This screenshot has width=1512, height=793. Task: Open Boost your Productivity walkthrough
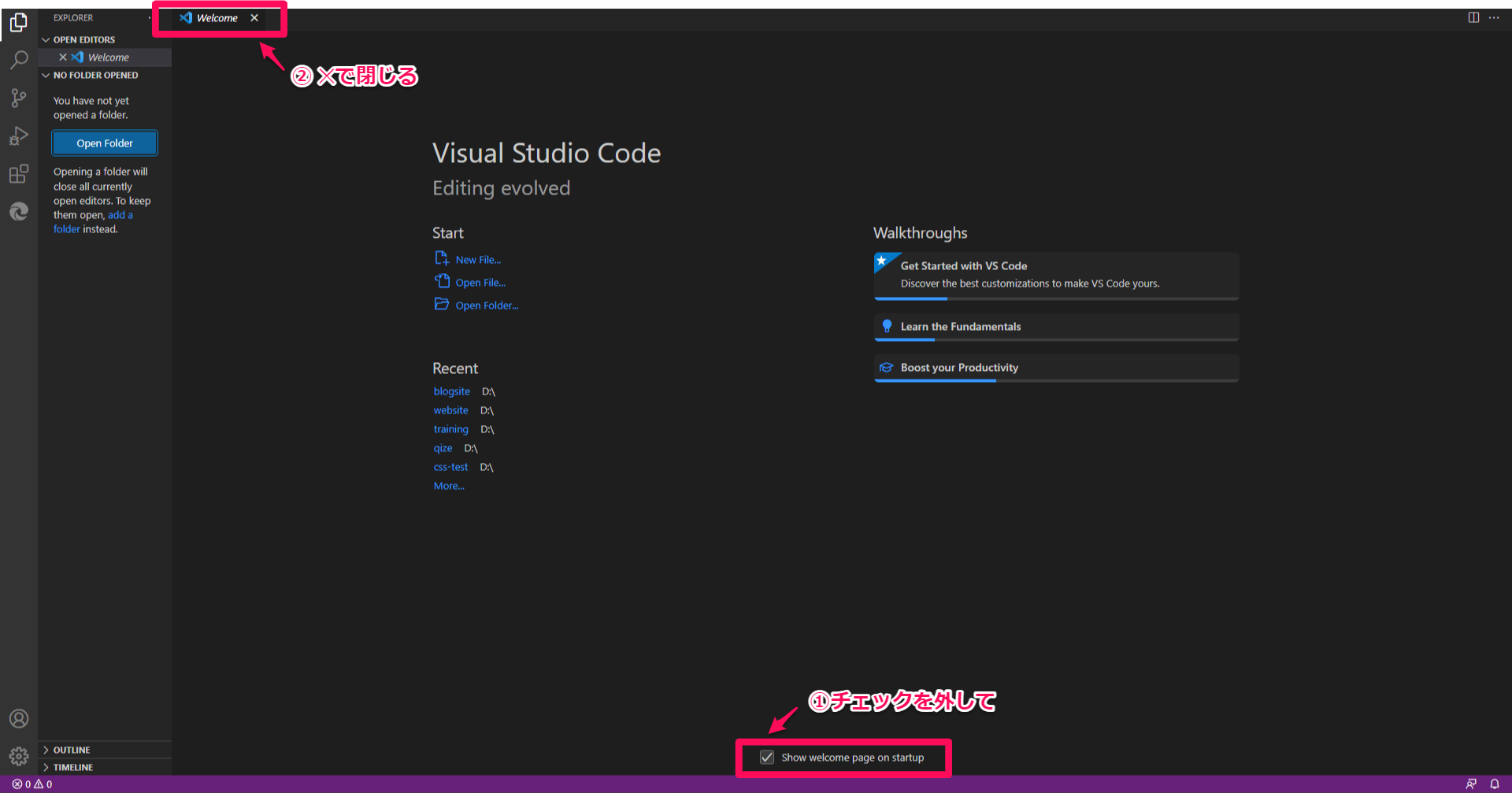[x=1056, y=368]
